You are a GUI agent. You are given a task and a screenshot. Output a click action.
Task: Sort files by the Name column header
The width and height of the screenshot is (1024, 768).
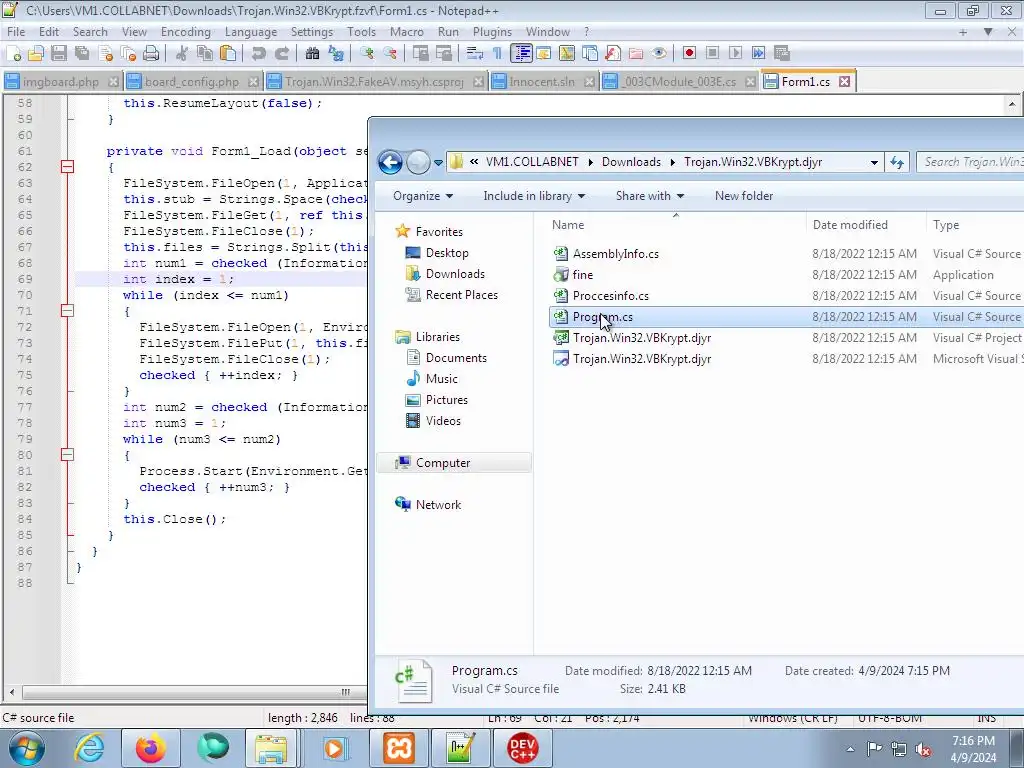click(676, 225)
